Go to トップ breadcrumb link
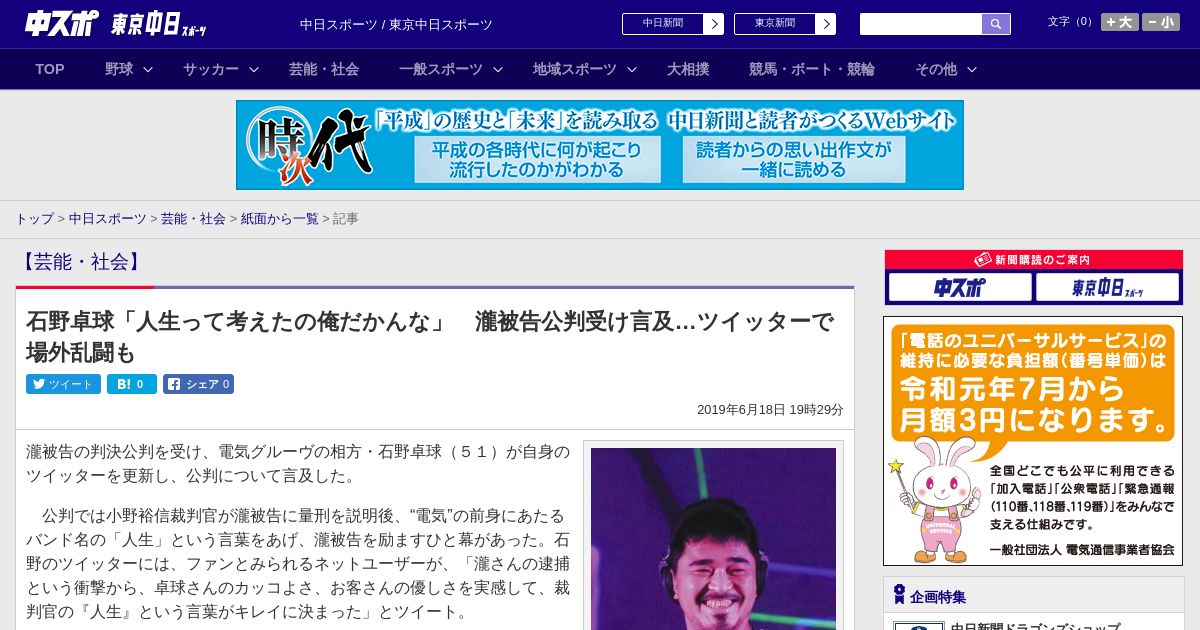This screenshot has height=630, width=1200. 34,218
